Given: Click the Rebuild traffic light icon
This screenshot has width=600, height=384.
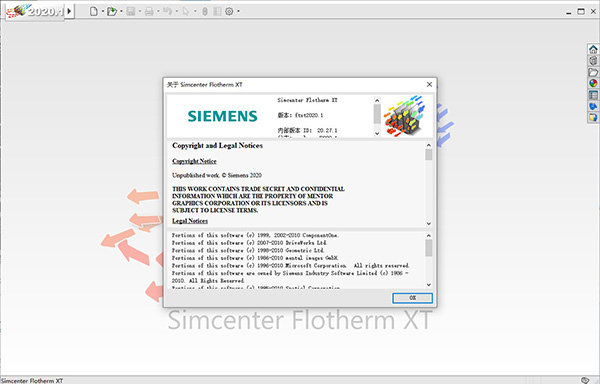Looking at the screenshot, I should click(205, 11).
